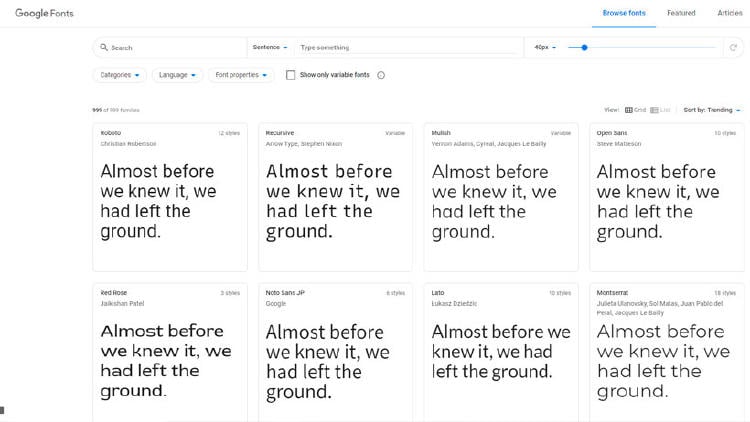Open Font properties dropdown

point(240,75)
